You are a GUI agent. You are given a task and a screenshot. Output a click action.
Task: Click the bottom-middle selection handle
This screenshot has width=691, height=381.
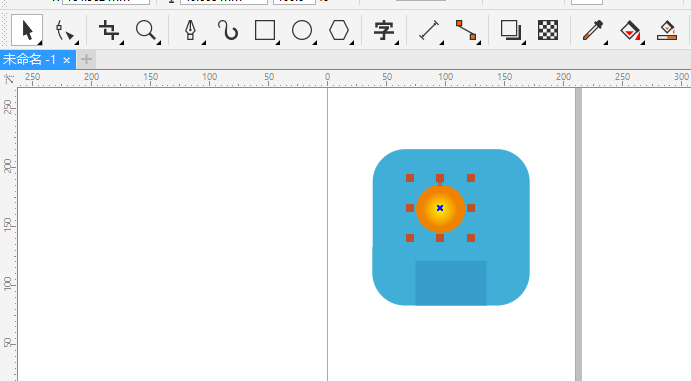440,238
